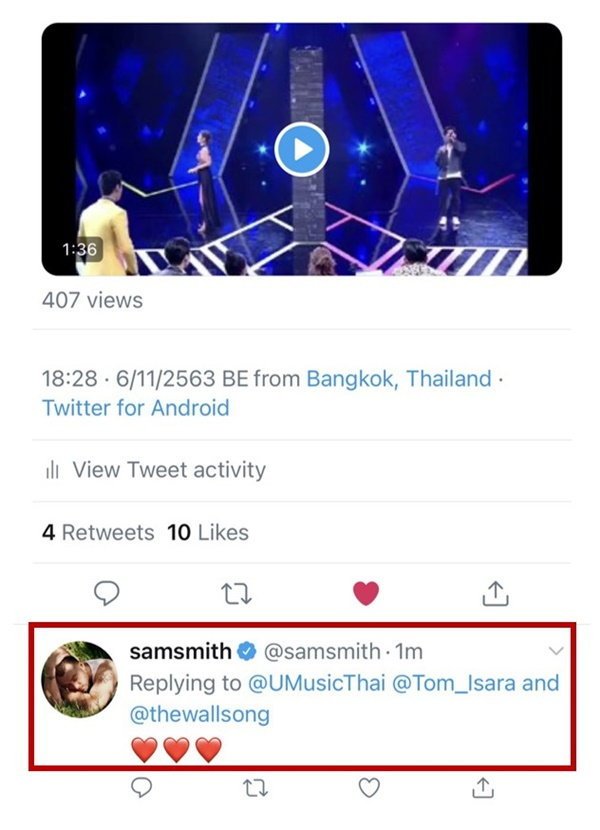Open View Tweet activity
This screenshot has height=830, width=600.
point(168,470)
